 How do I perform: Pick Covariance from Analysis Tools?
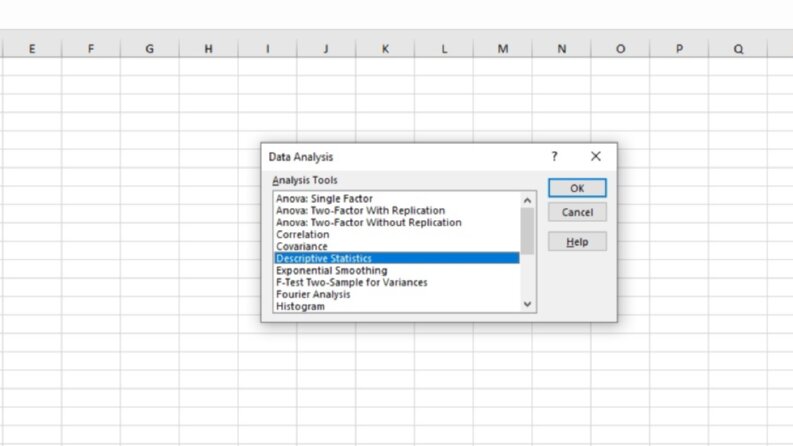click(396, 246)
